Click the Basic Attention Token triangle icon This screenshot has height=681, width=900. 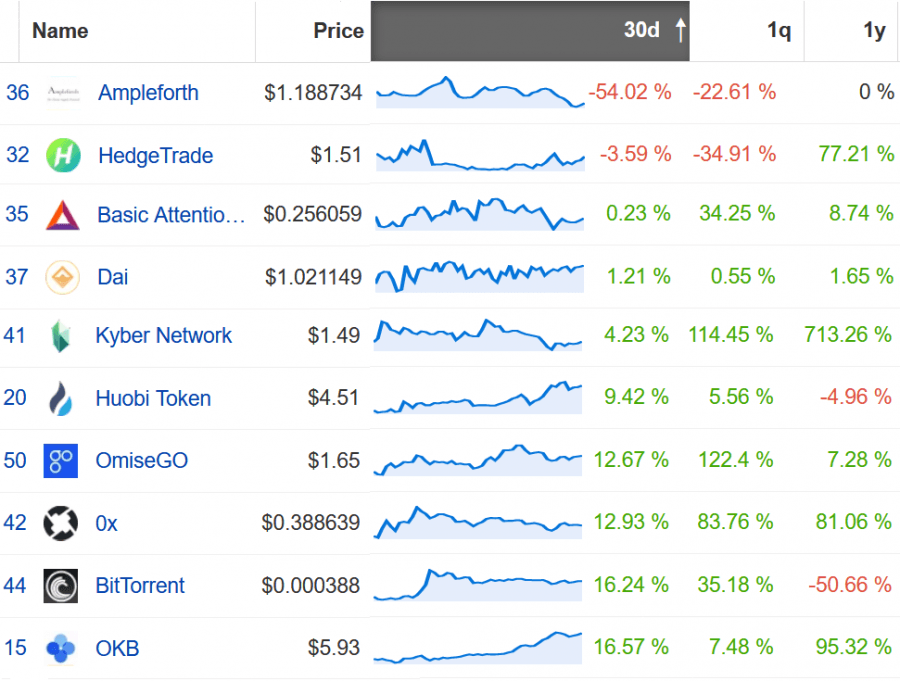(63, 215)
